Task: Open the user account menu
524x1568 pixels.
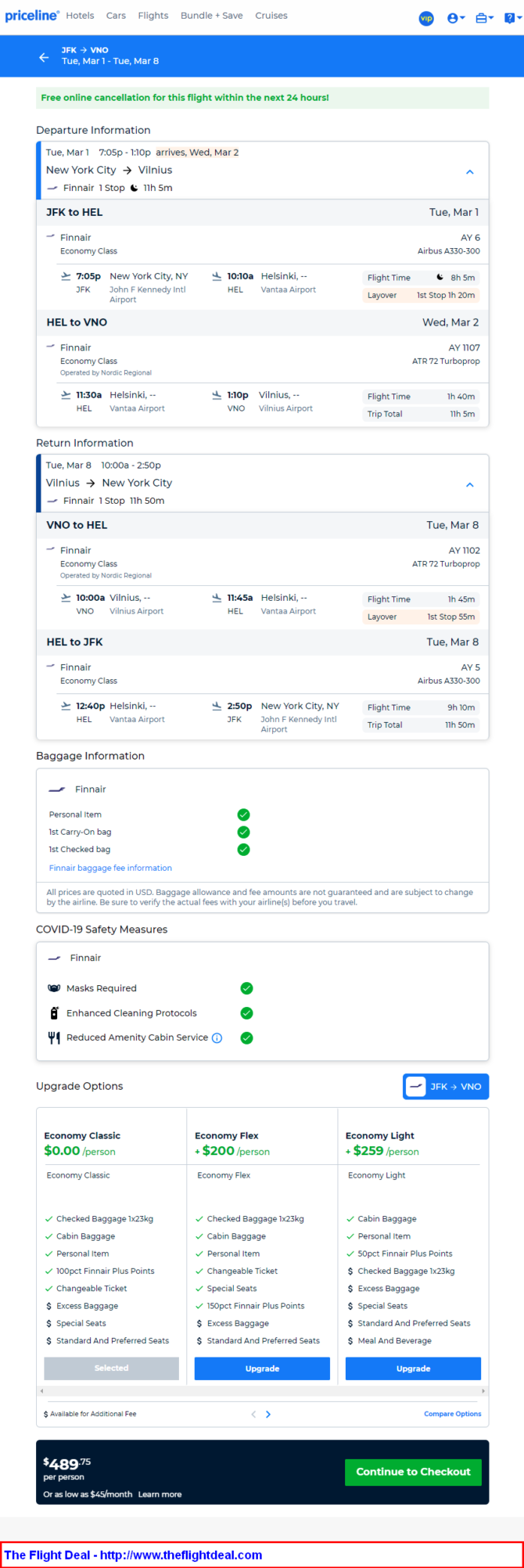Action: 455,18
